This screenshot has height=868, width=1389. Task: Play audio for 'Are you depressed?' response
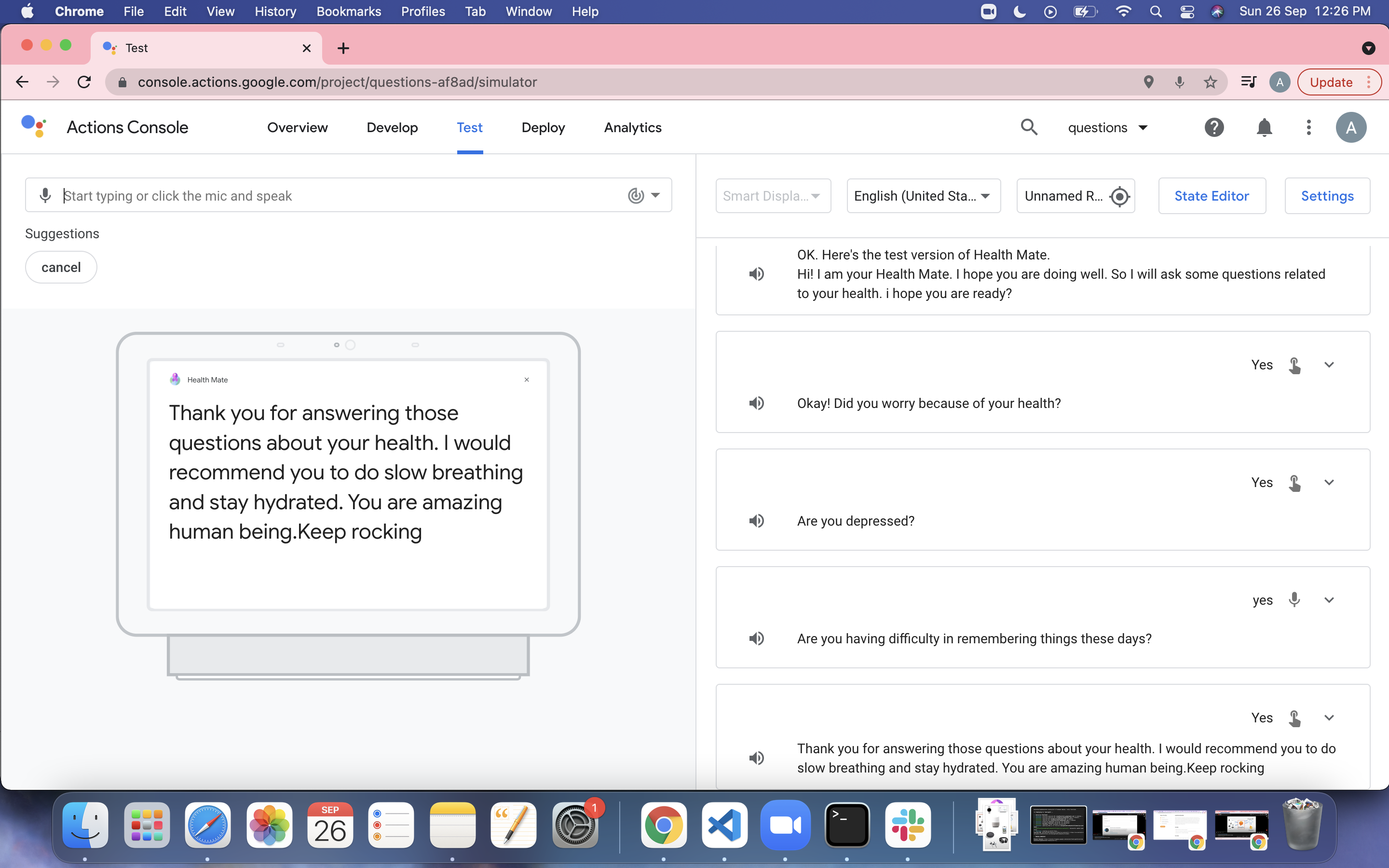[757, 521]
